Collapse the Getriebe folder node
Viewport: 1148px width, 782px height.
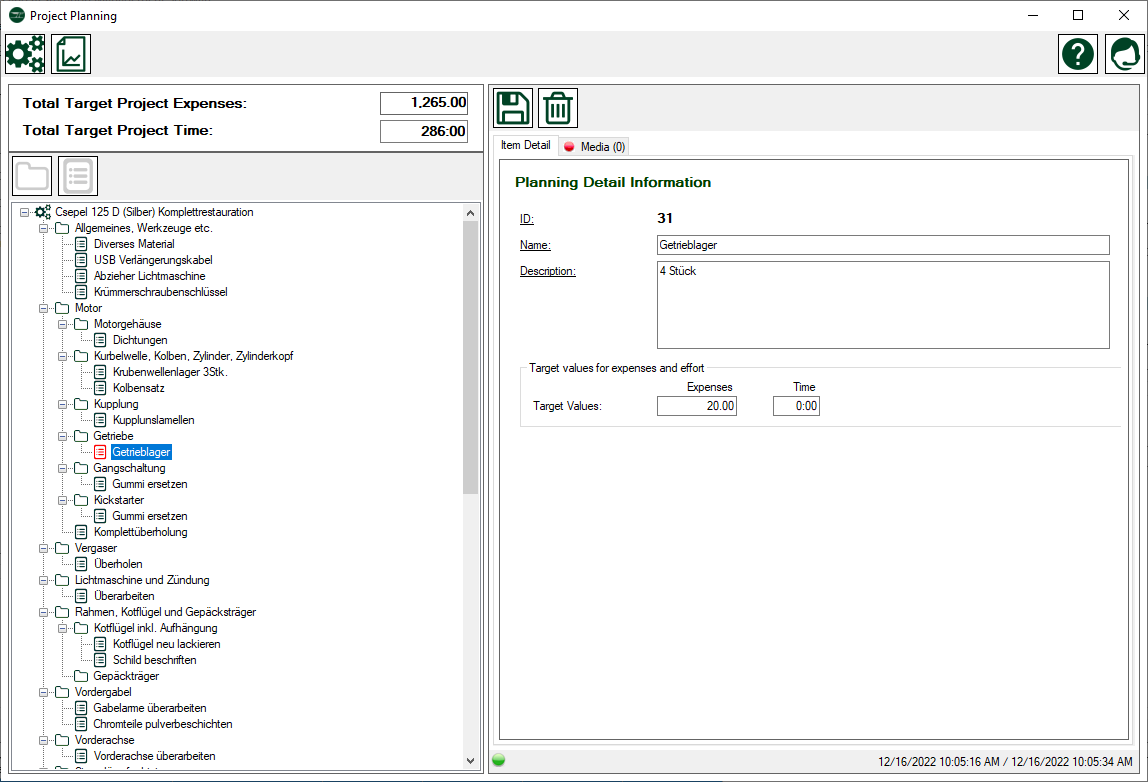[x=62, y=436]
